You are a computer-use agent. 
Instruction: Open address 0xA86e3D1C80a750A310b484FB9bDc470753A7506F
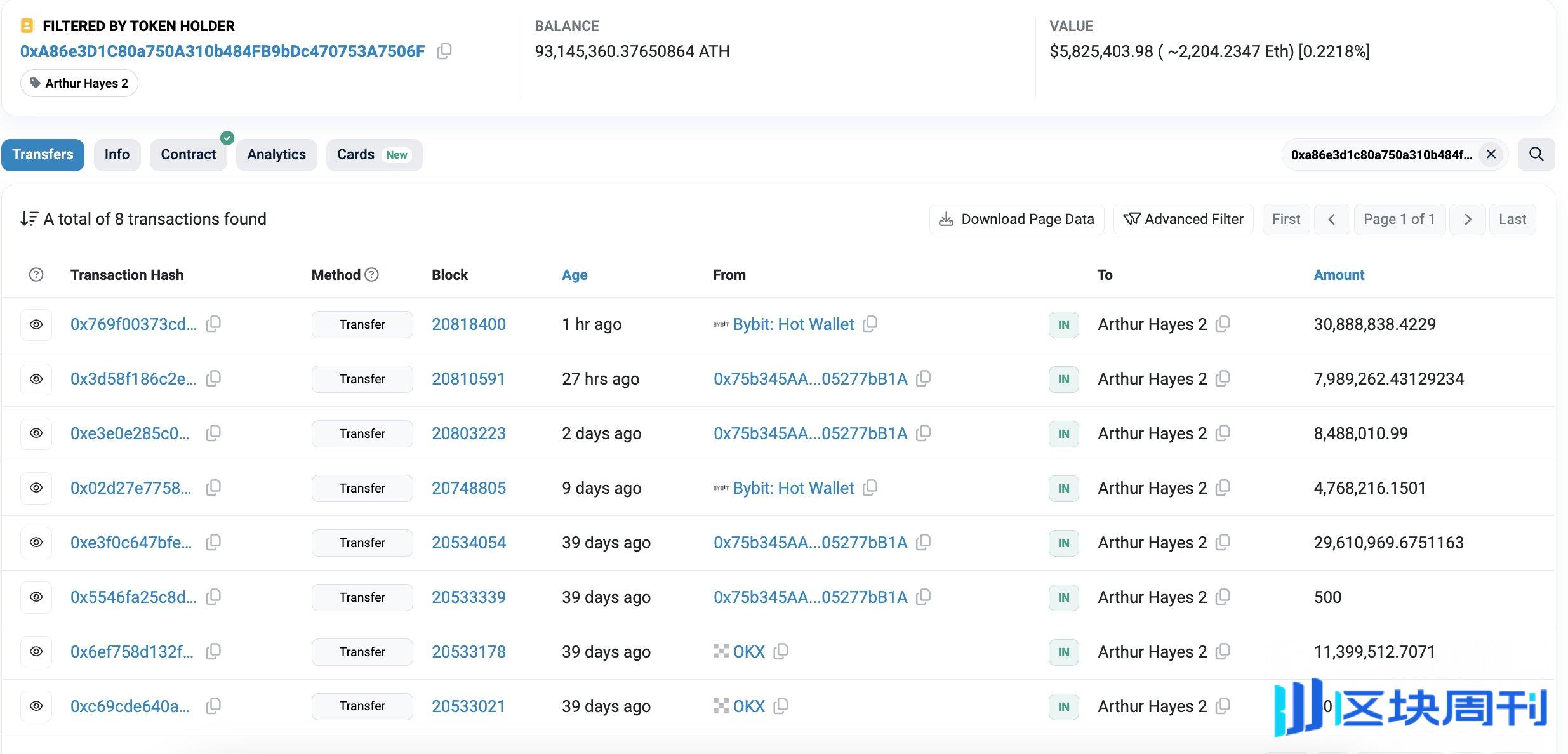(x=222, y=51)
